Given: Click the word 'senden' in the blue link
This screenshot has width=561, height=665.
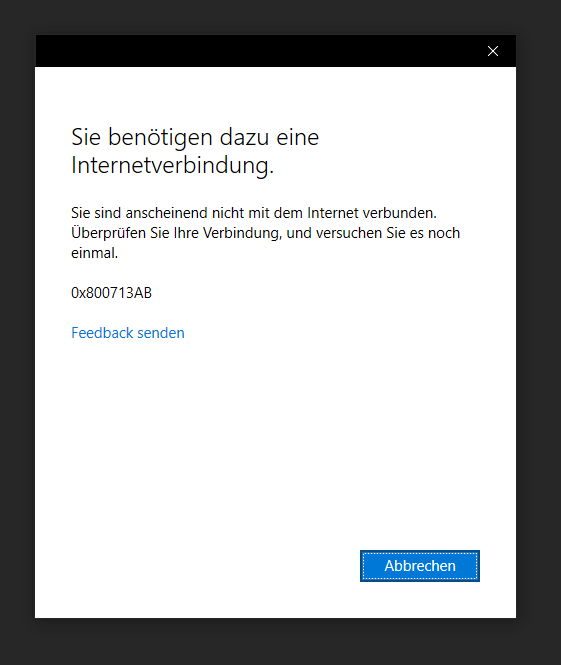Looking at the screenshot, I should coord(161,333).
